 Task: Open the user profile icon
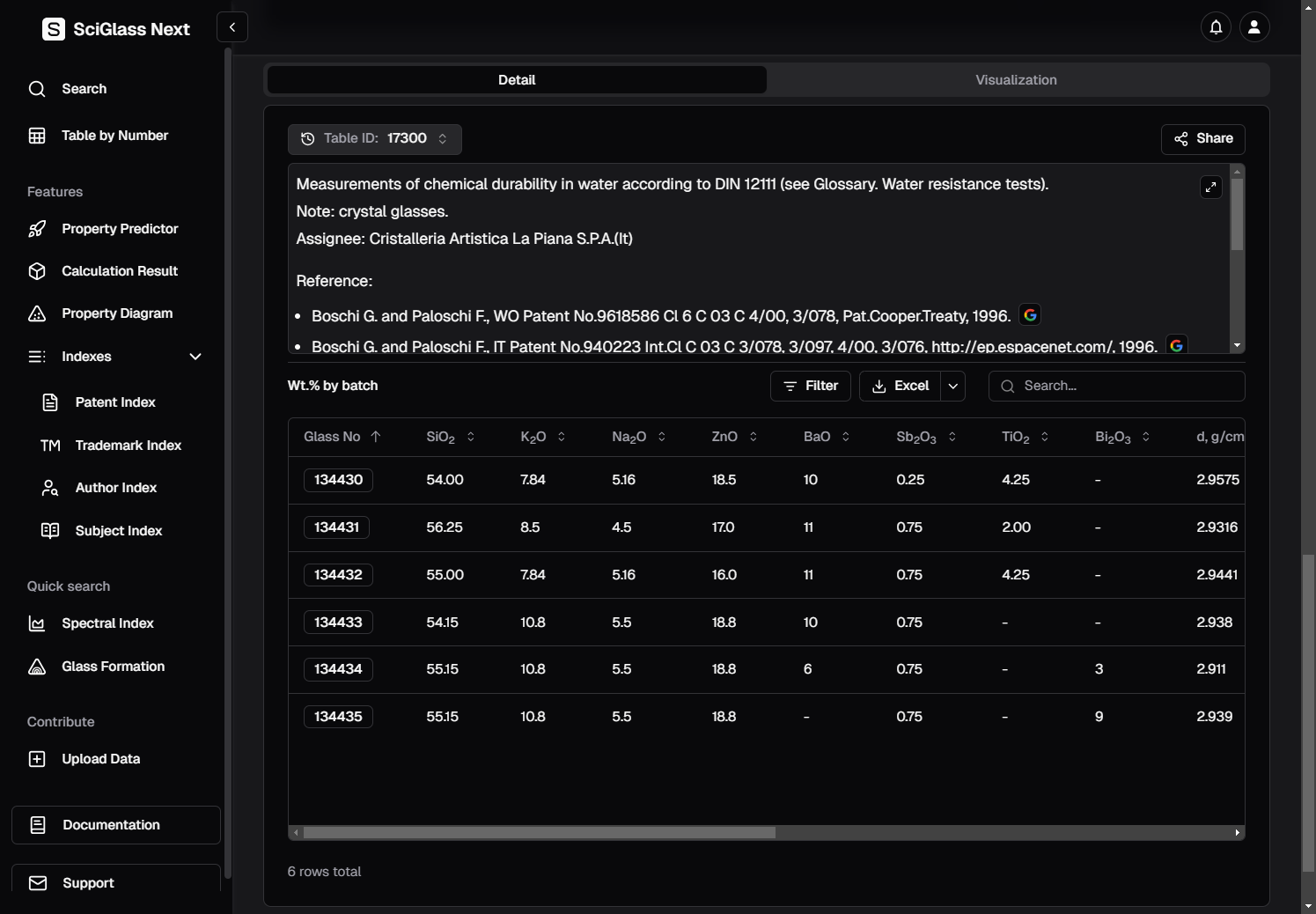point(1254,27)
